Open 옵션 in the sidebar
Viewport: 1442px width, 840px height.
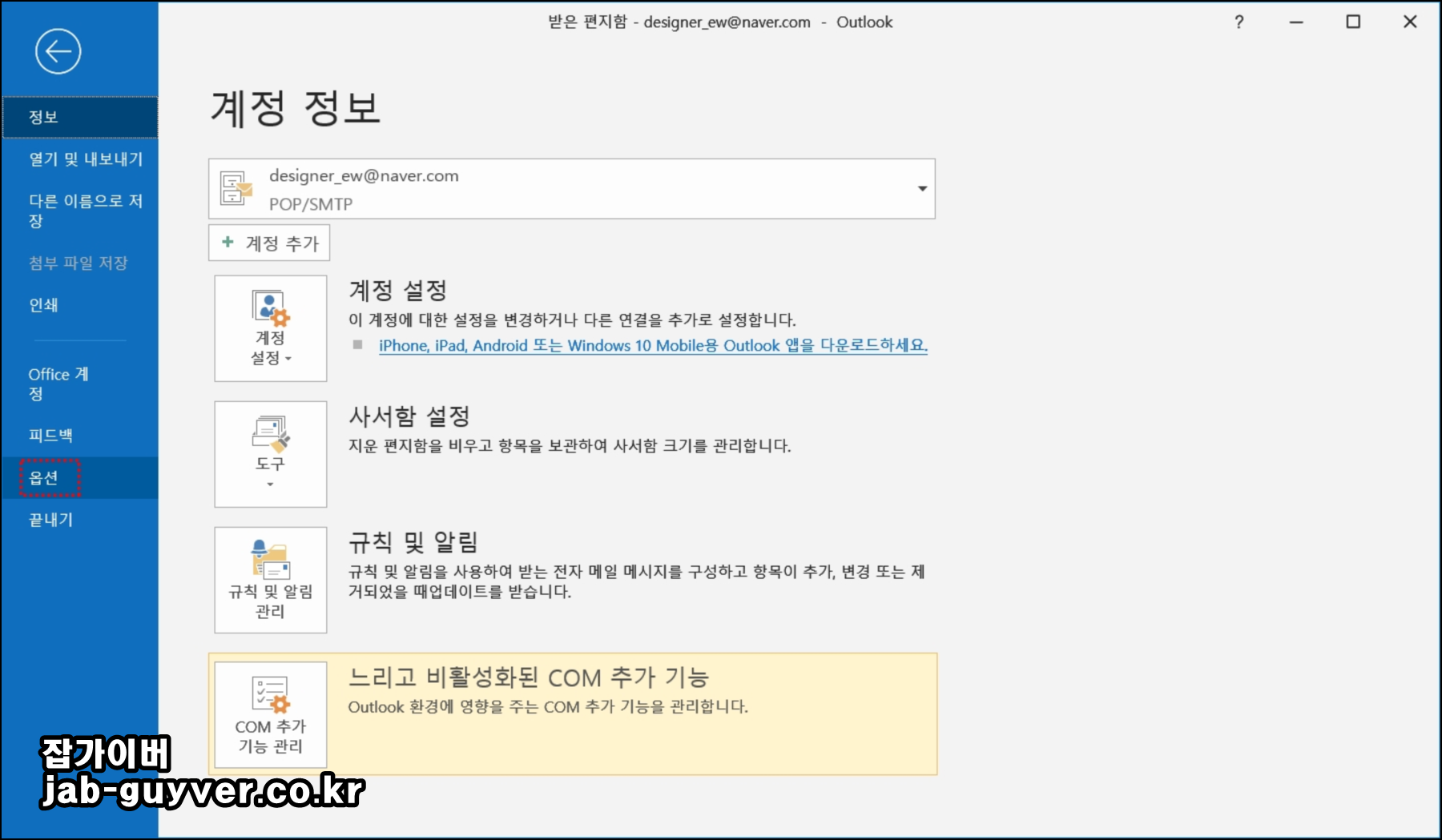79,478
